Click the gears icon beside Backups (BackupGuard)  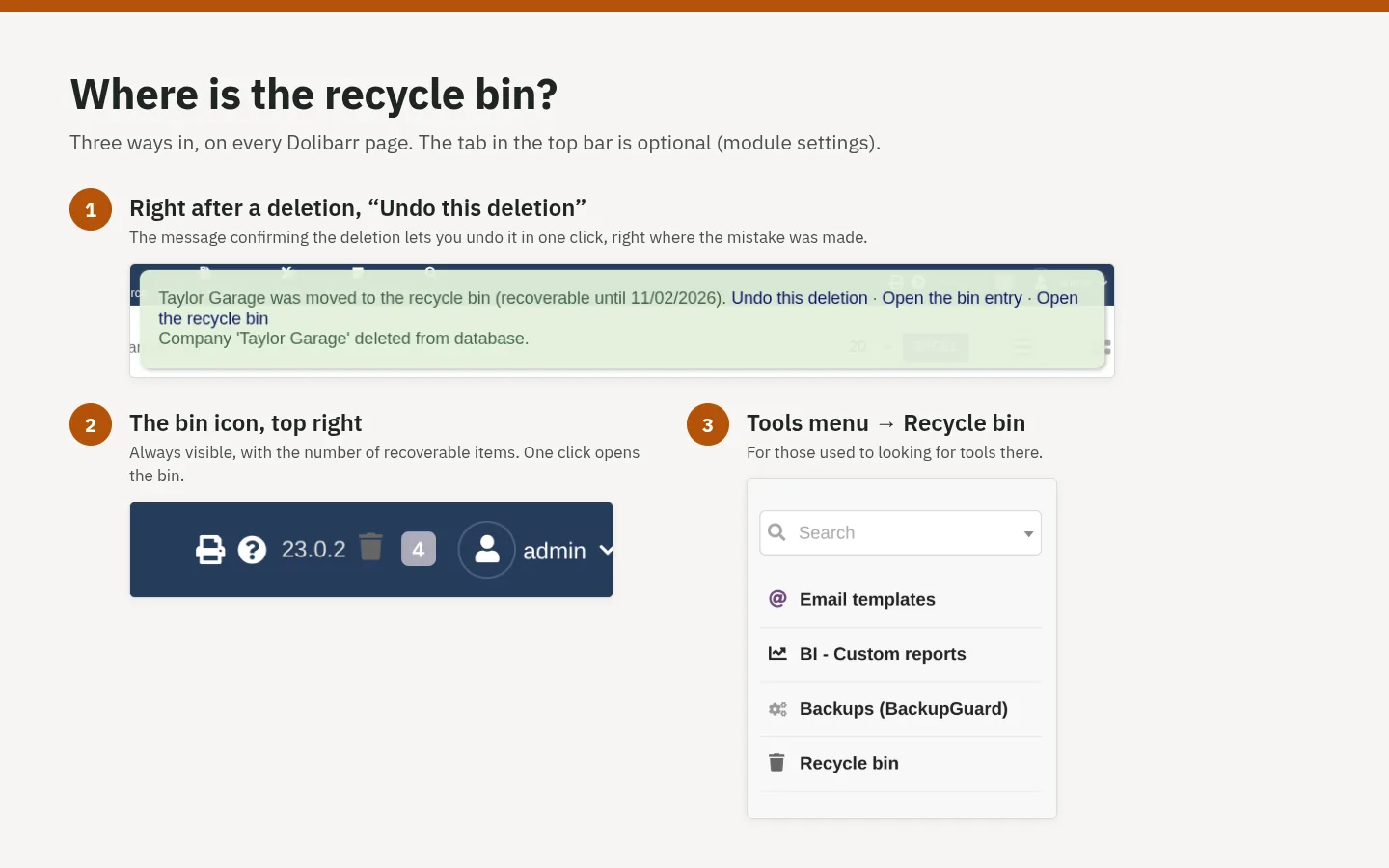[777, 709]
